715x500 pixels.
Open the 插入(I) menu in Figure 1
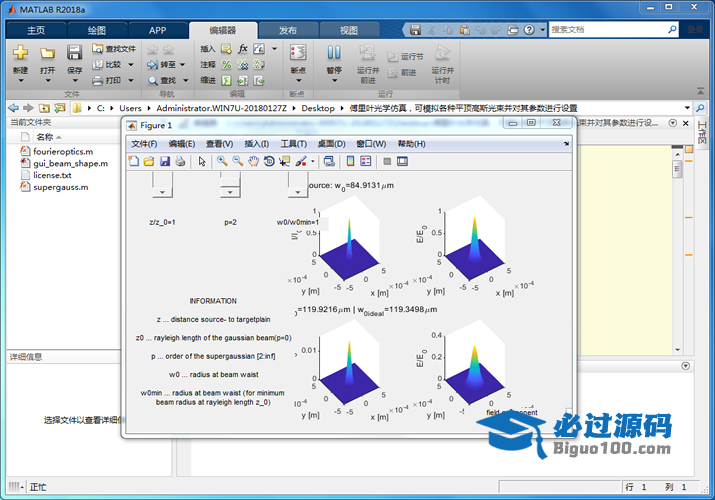click(256, 144)
